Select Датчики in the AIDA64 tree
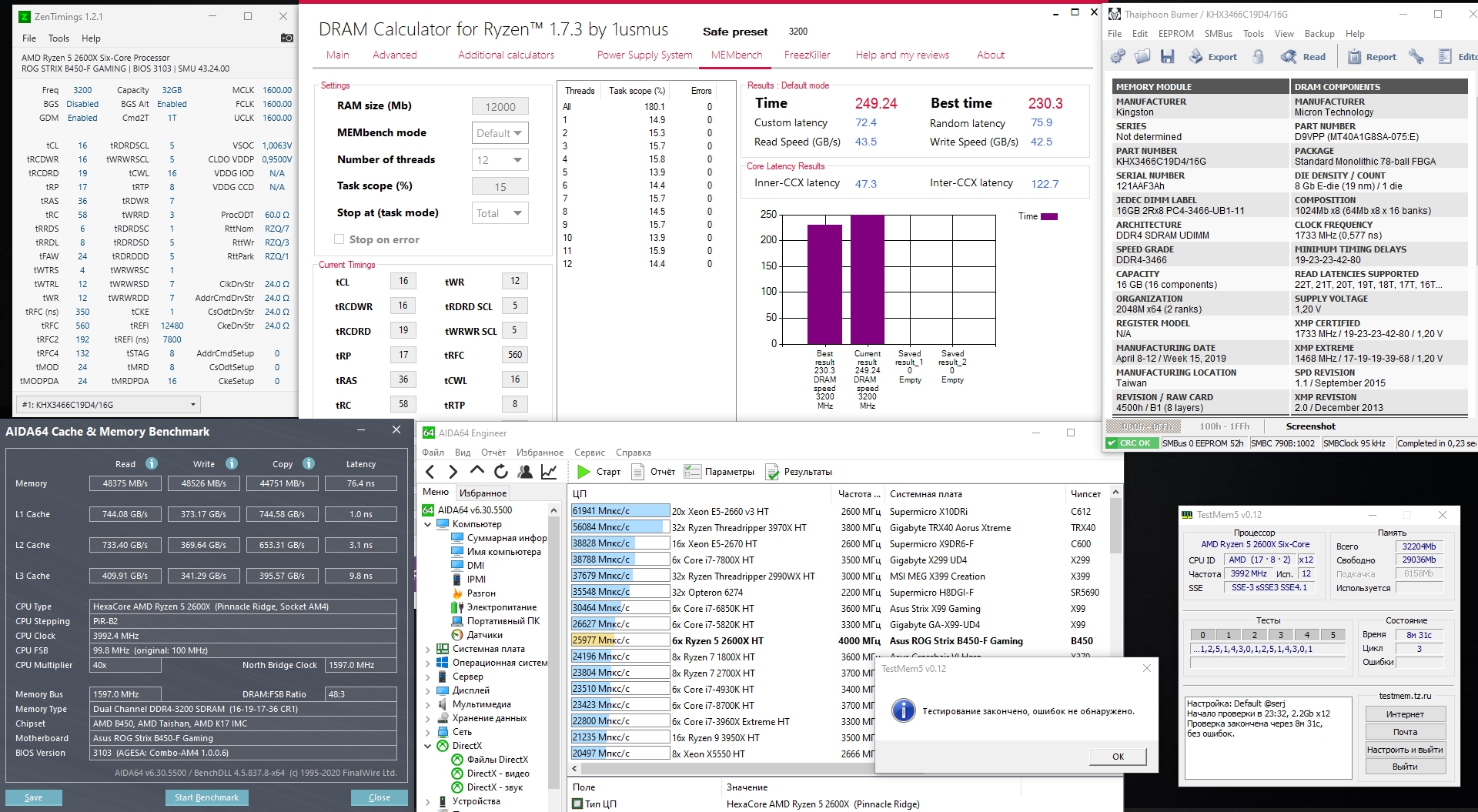Image resolution: width=1478 pixels, height=812 pixels. 485,635
